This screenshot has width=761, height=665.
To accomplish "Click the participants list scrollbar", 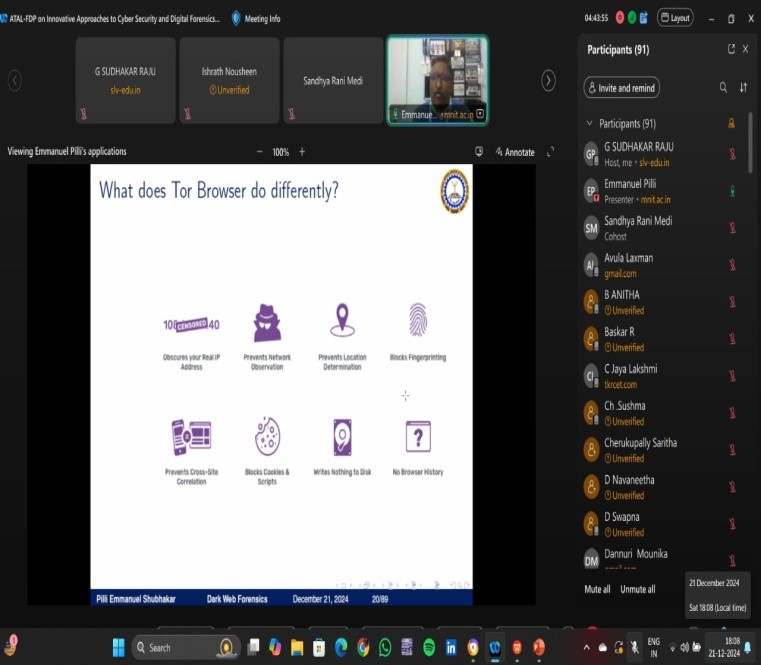I will [x=750, y=143].
